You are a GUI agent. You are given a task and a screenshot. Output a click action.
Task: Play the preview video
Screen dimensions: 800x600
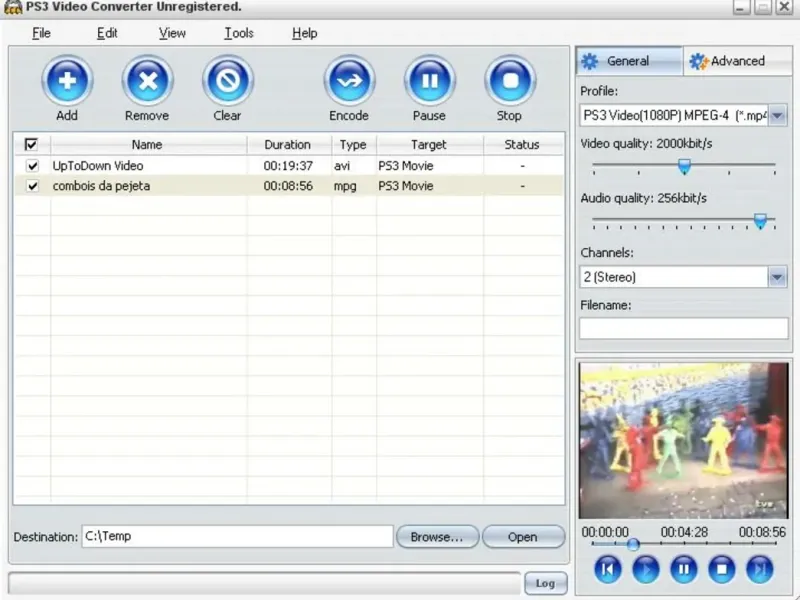(x=645, y=569)
